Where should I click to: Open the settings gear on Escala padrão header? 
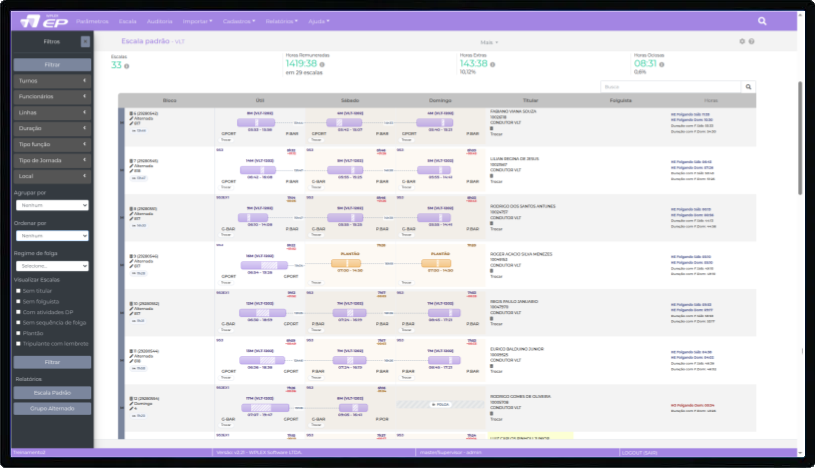point(742,41)
